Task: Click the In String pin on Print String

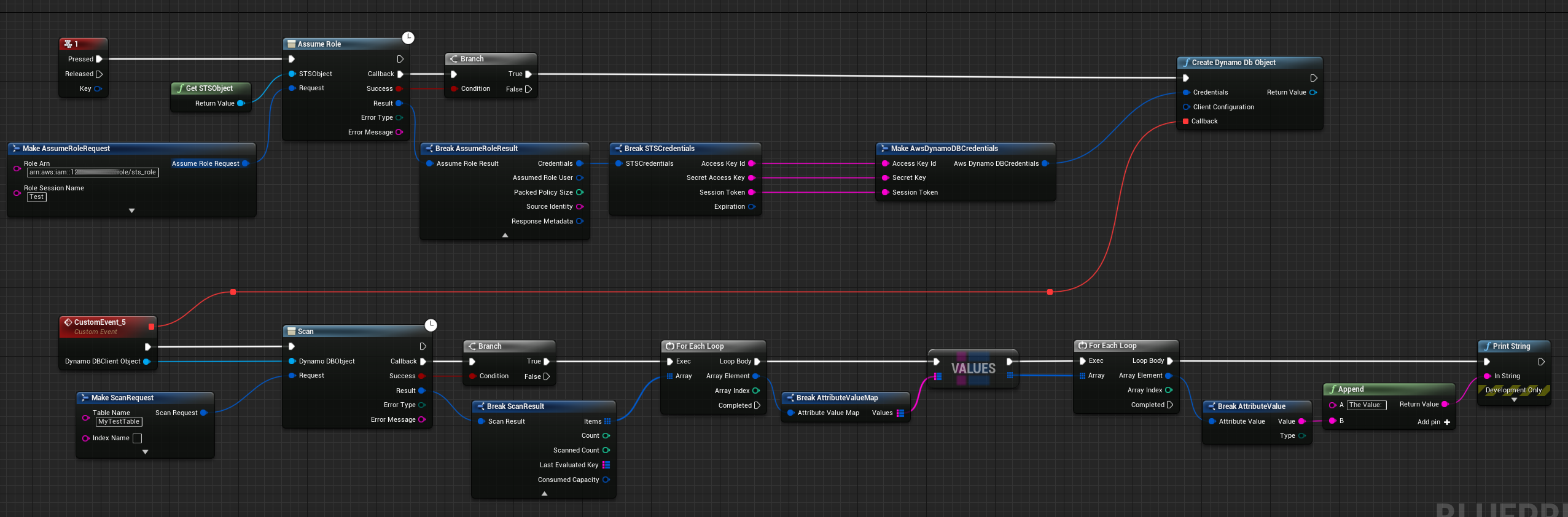Action: [x=1487, y=376]
